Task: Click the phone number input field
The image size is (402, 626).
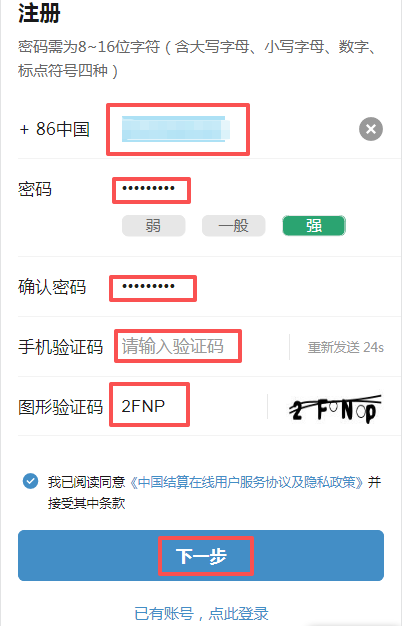Action: click(x=178, y=129)
